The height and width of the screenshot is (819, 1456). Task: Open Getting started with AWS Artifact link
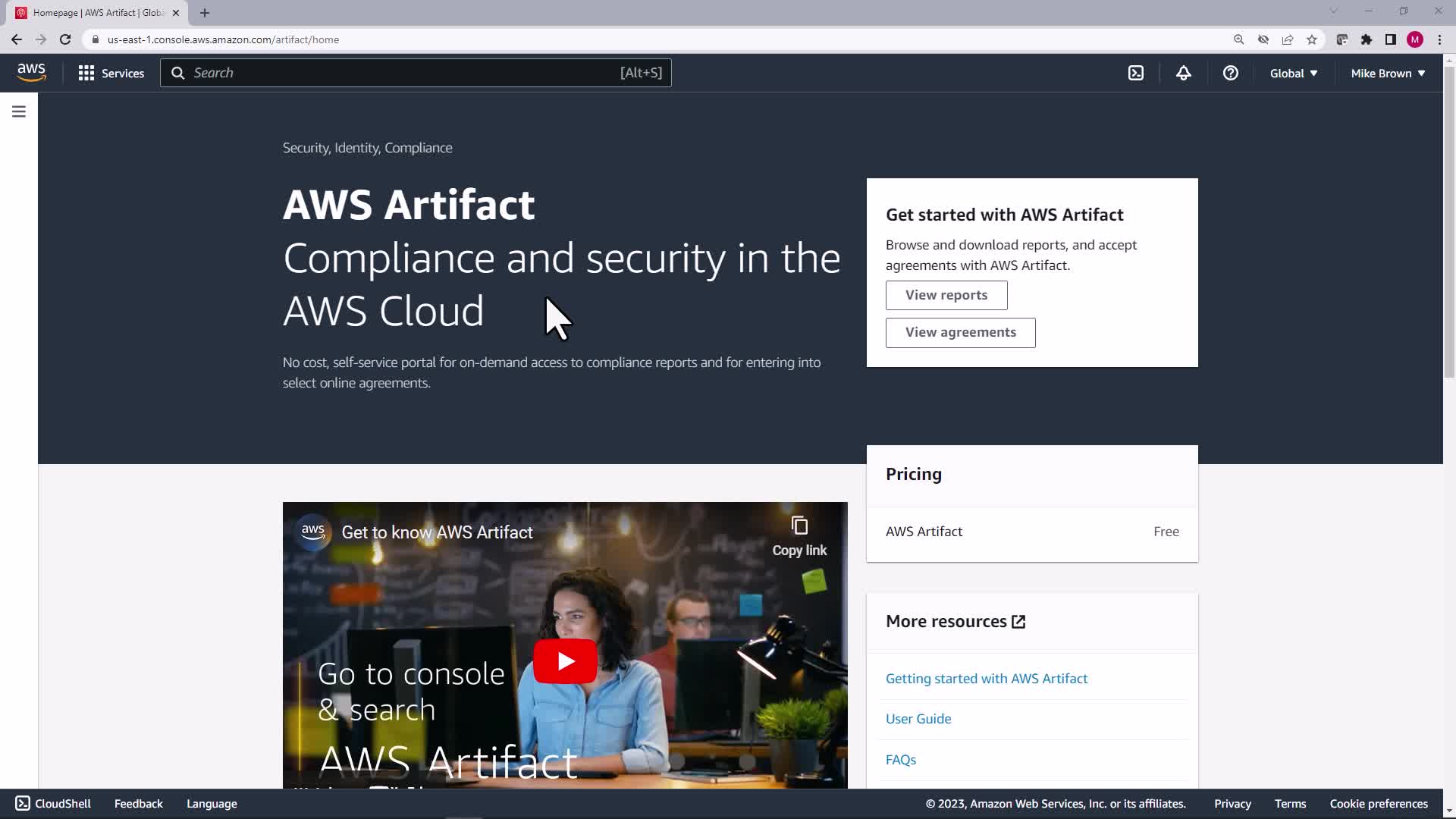(x=986, y=679)
